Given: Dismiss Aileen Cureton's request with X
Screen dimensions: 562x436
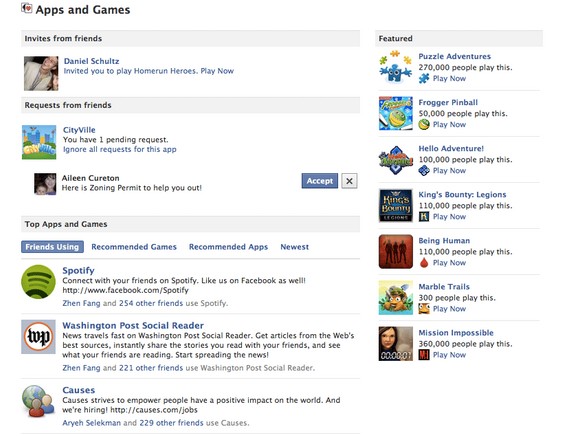Looking at the screenshot, I should 349,181.
